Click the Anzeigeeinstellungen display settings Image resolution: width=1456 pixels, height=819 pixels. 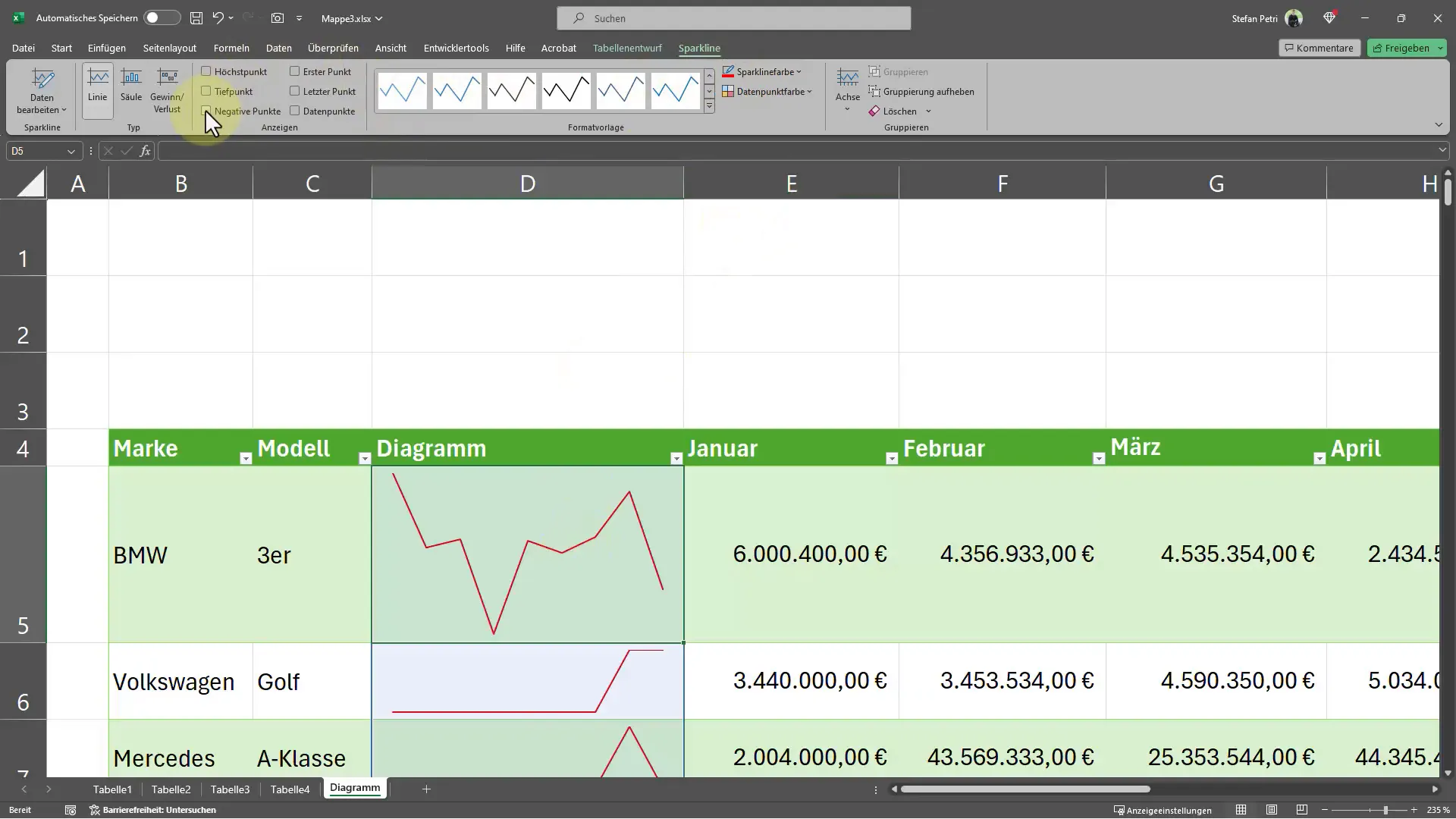pos(1163,810)
